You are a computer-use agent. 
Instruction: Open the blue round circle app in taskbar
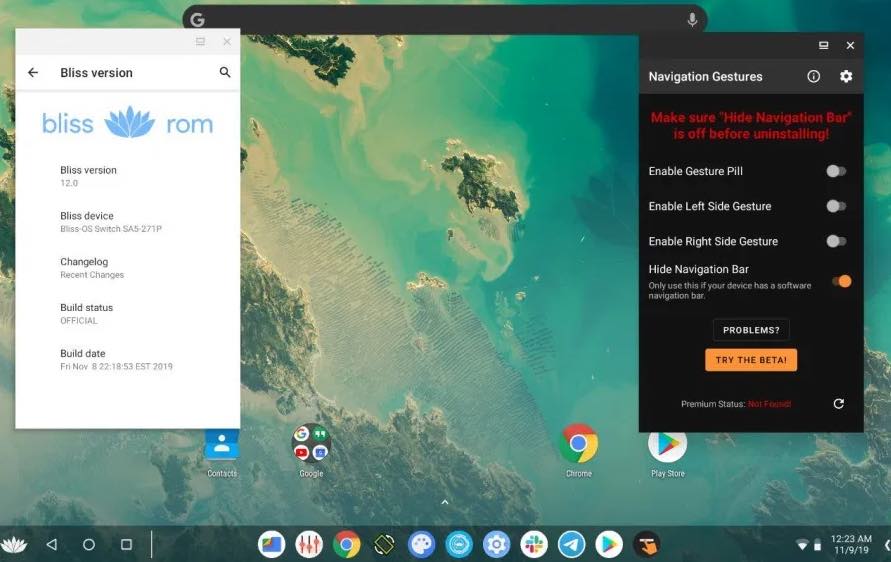click(459, 544)
